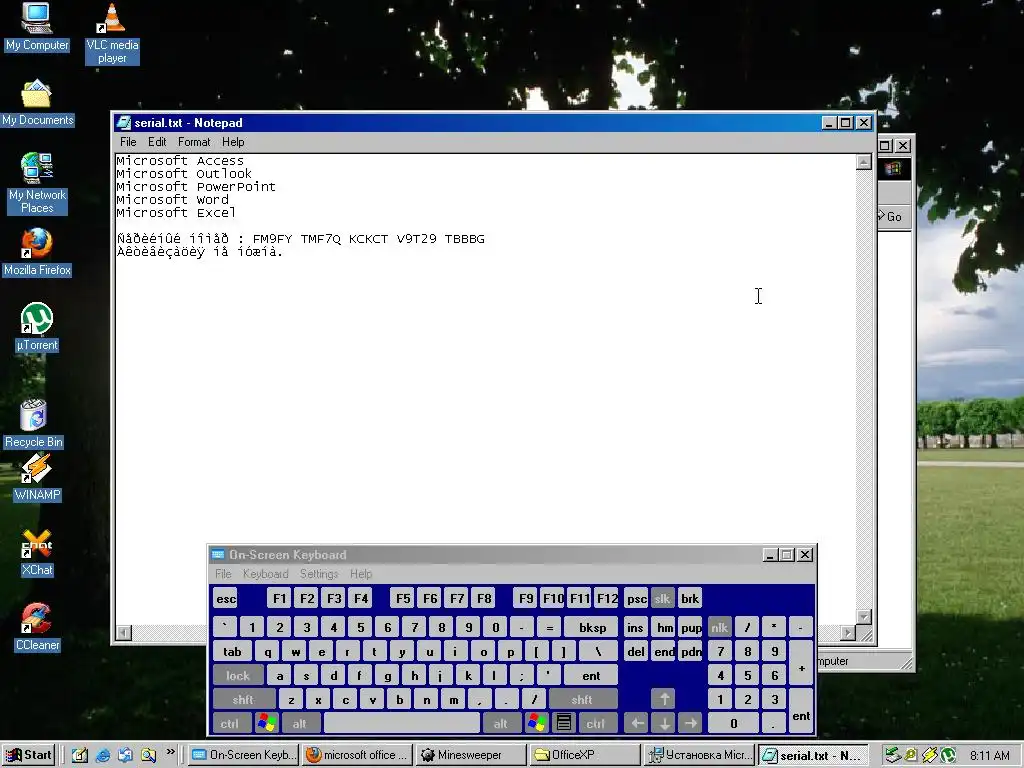The width and height of the screenshot is (1024, 768).
Task: Toggle the left ctrl key
Action: 230,723
